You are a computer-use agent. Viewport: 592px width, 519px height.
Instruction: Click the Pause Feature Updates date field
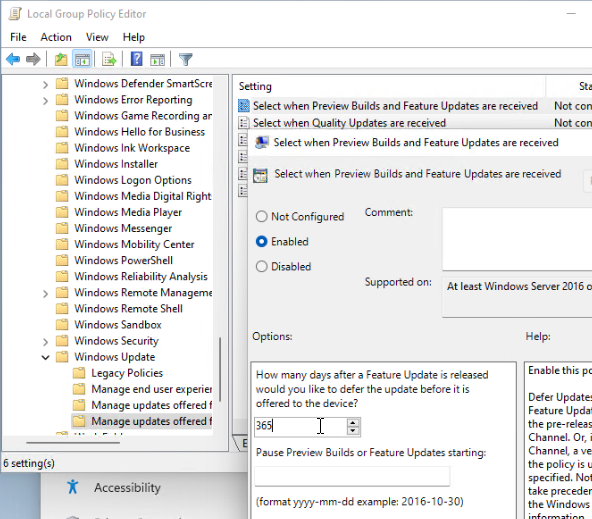[352, 476]
